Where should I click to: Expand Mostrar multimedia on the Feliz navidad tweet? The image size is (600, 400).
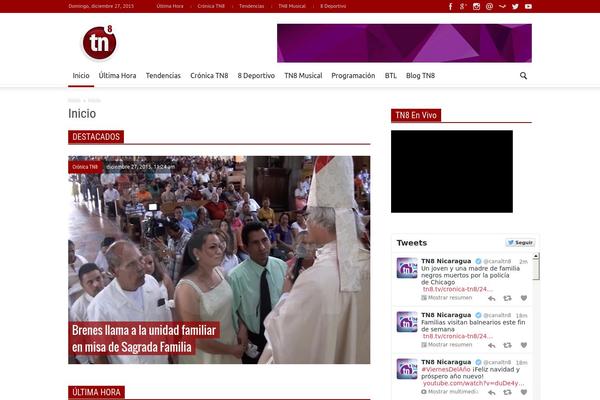450,392
